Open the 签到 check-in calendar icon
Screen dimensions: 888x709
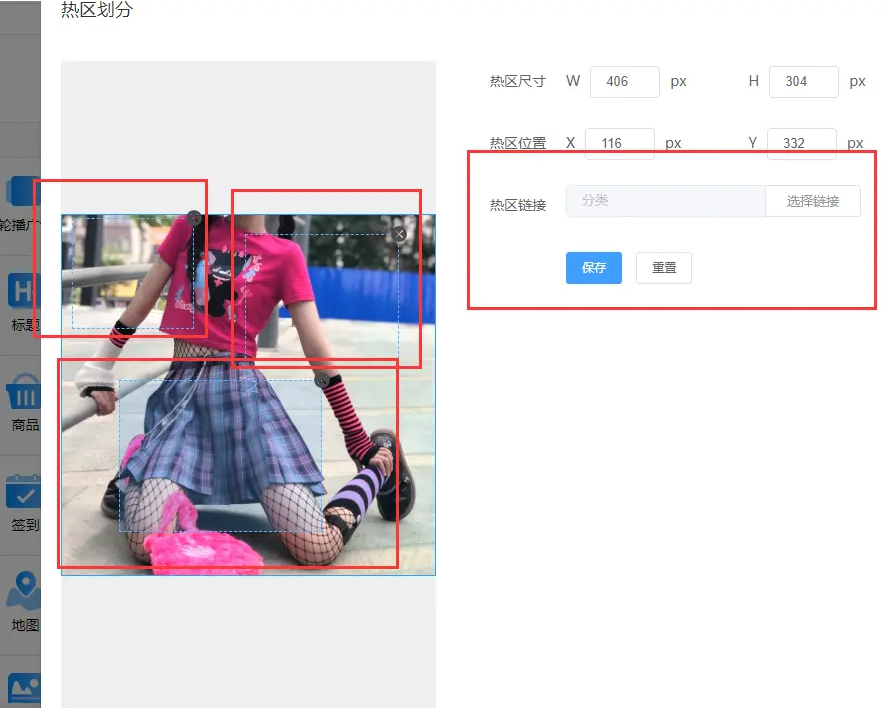pos(24,492)
